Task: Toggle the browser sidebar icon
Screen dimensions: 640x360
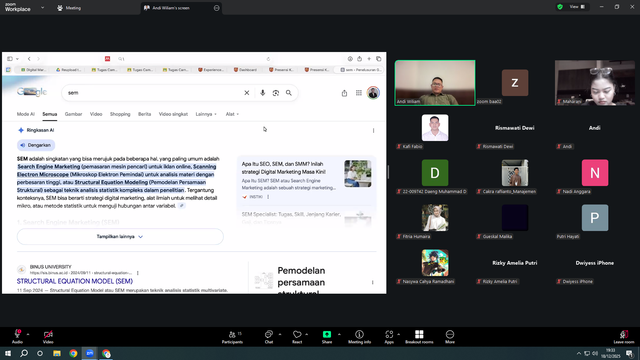Action: point(10,59)
